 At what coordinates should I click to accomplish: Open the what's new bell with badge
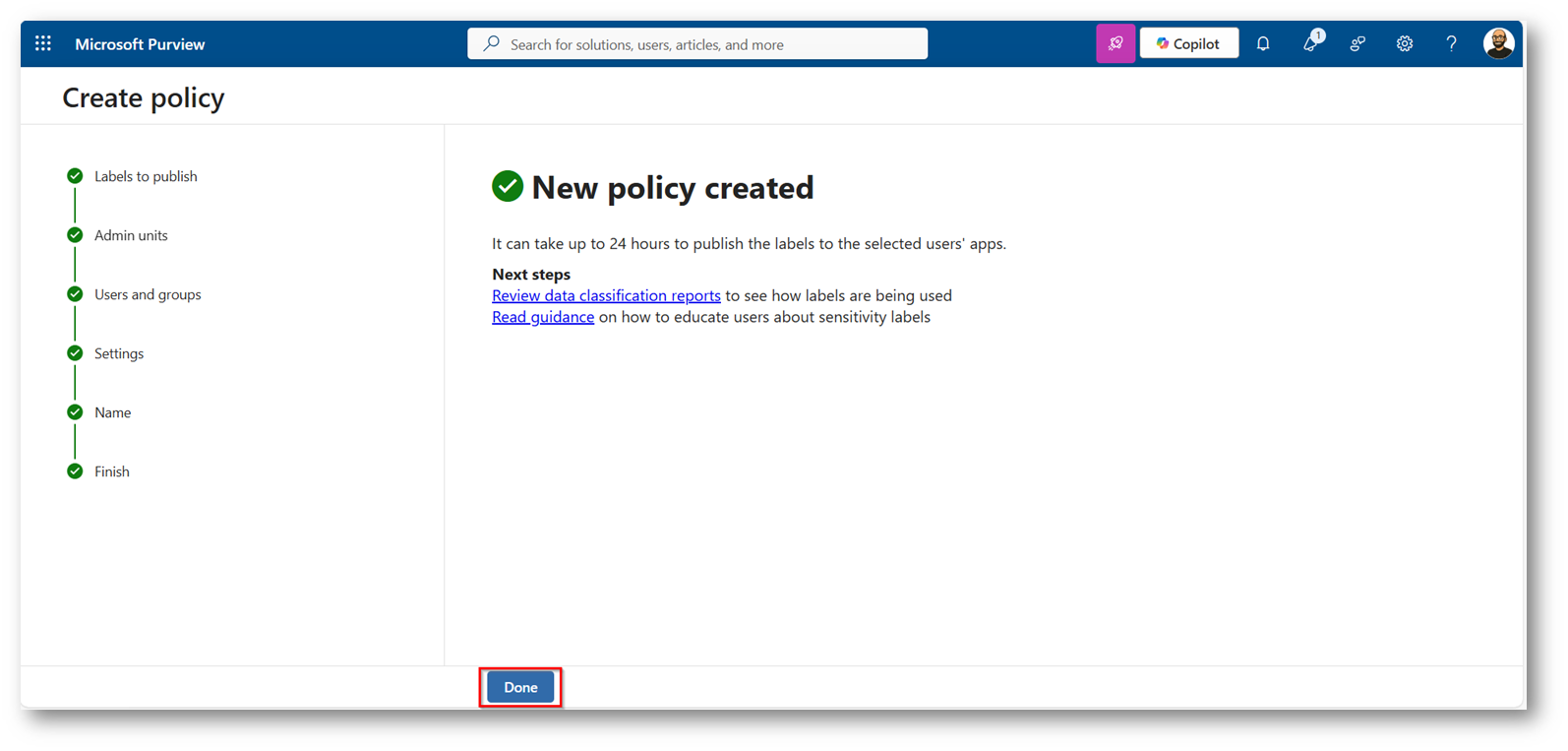click(1311, 41)
